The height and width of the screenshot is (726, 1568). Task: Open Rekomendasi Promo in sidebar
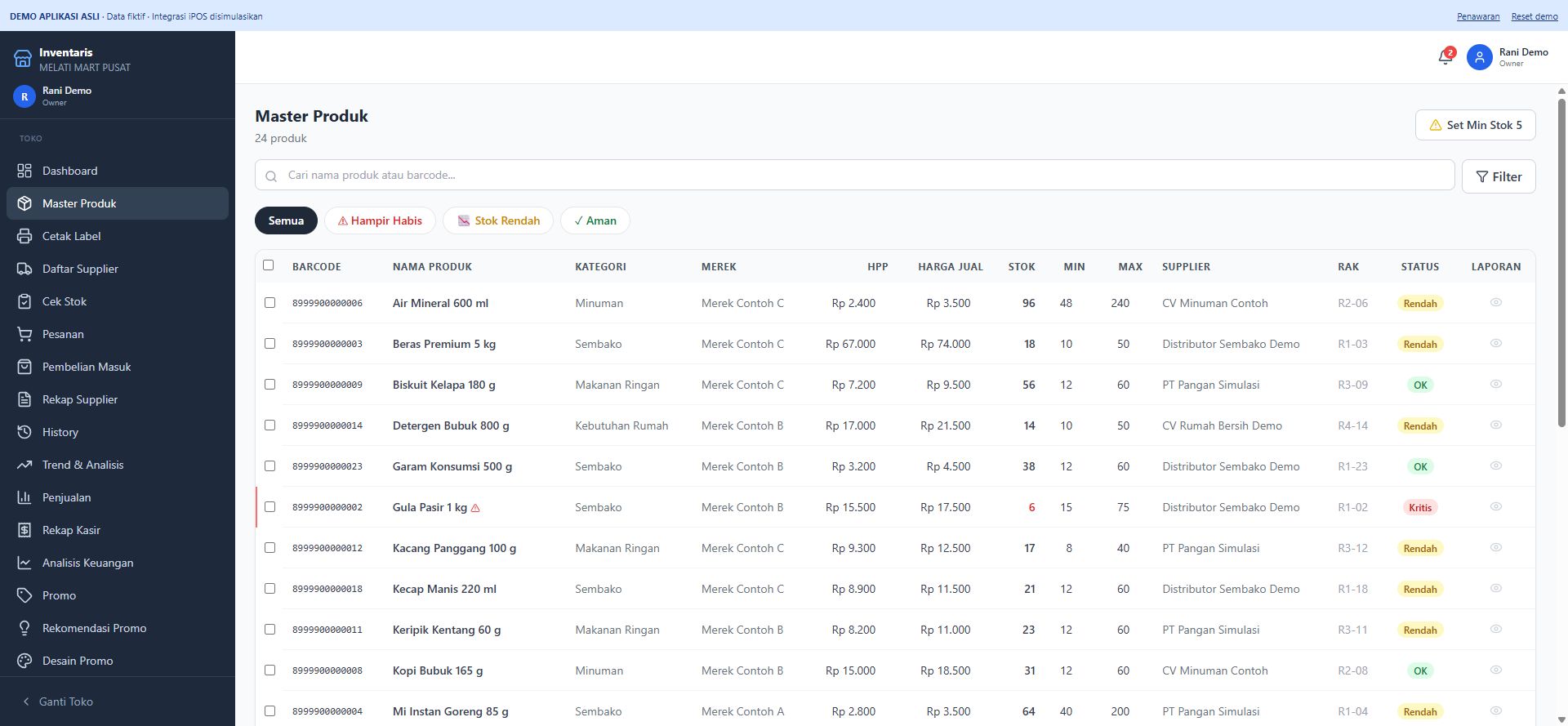[118, 628]
